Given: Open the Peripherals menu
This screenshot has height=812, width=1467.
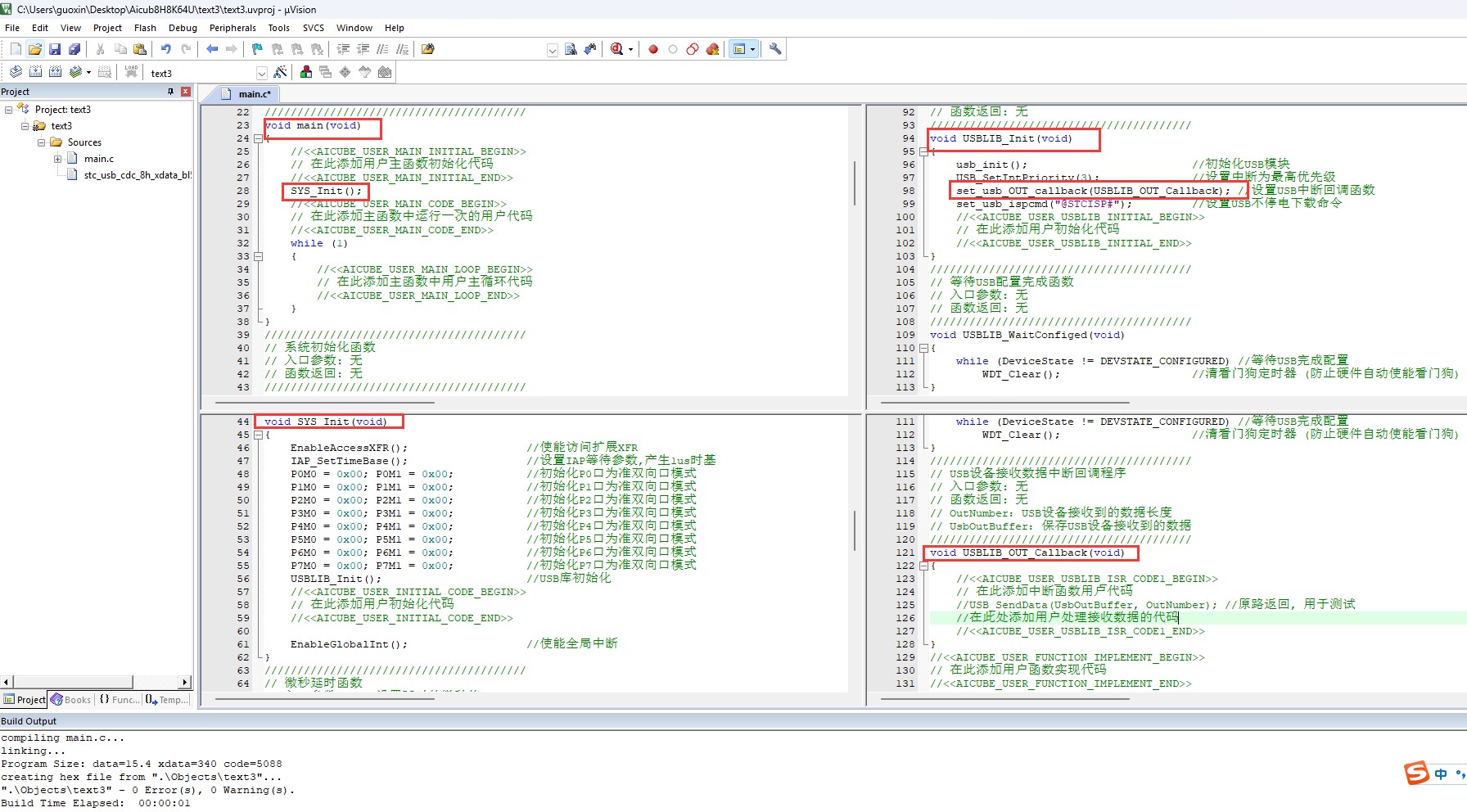Looking at the screenshot, I should click(x=232, y=28).
